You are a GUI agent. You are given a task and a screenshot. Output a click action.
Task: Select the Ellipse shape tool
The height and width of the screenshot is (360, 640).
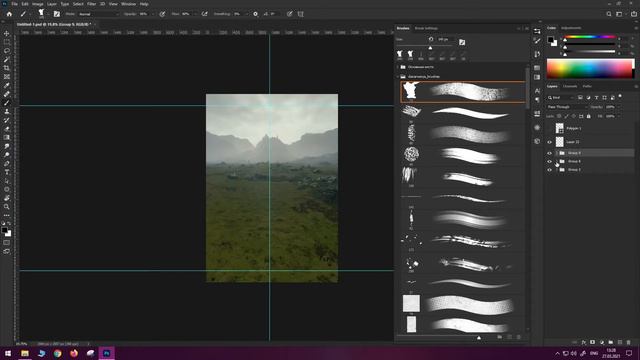tap(7, 189)
